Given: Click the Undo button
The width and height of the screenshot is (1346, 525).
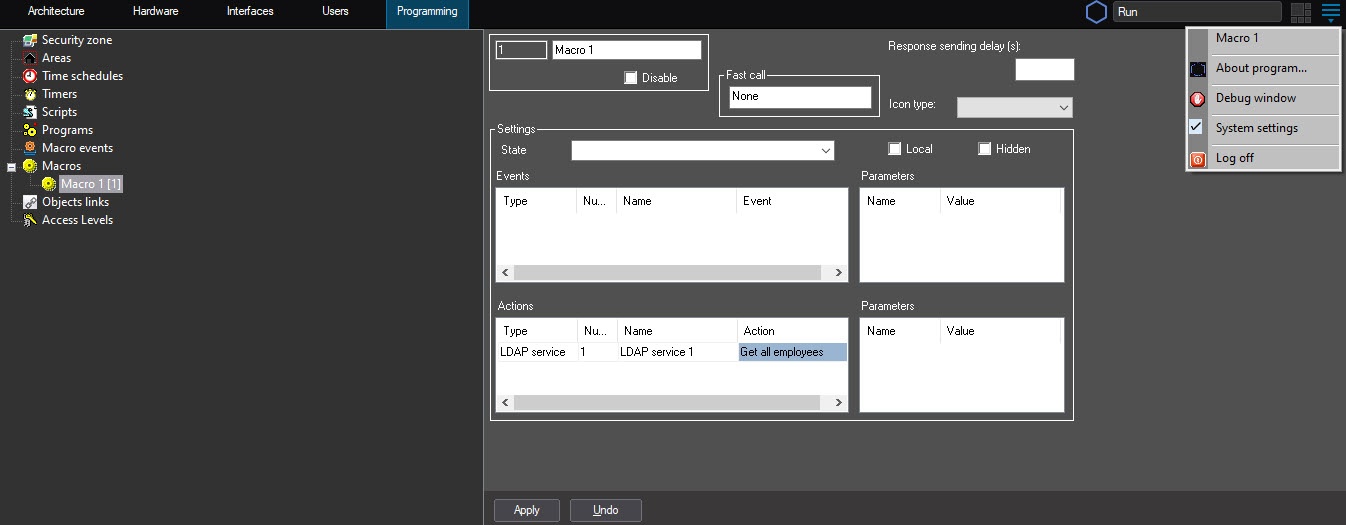Looking at the screenshot, I should tap(605, 510).
